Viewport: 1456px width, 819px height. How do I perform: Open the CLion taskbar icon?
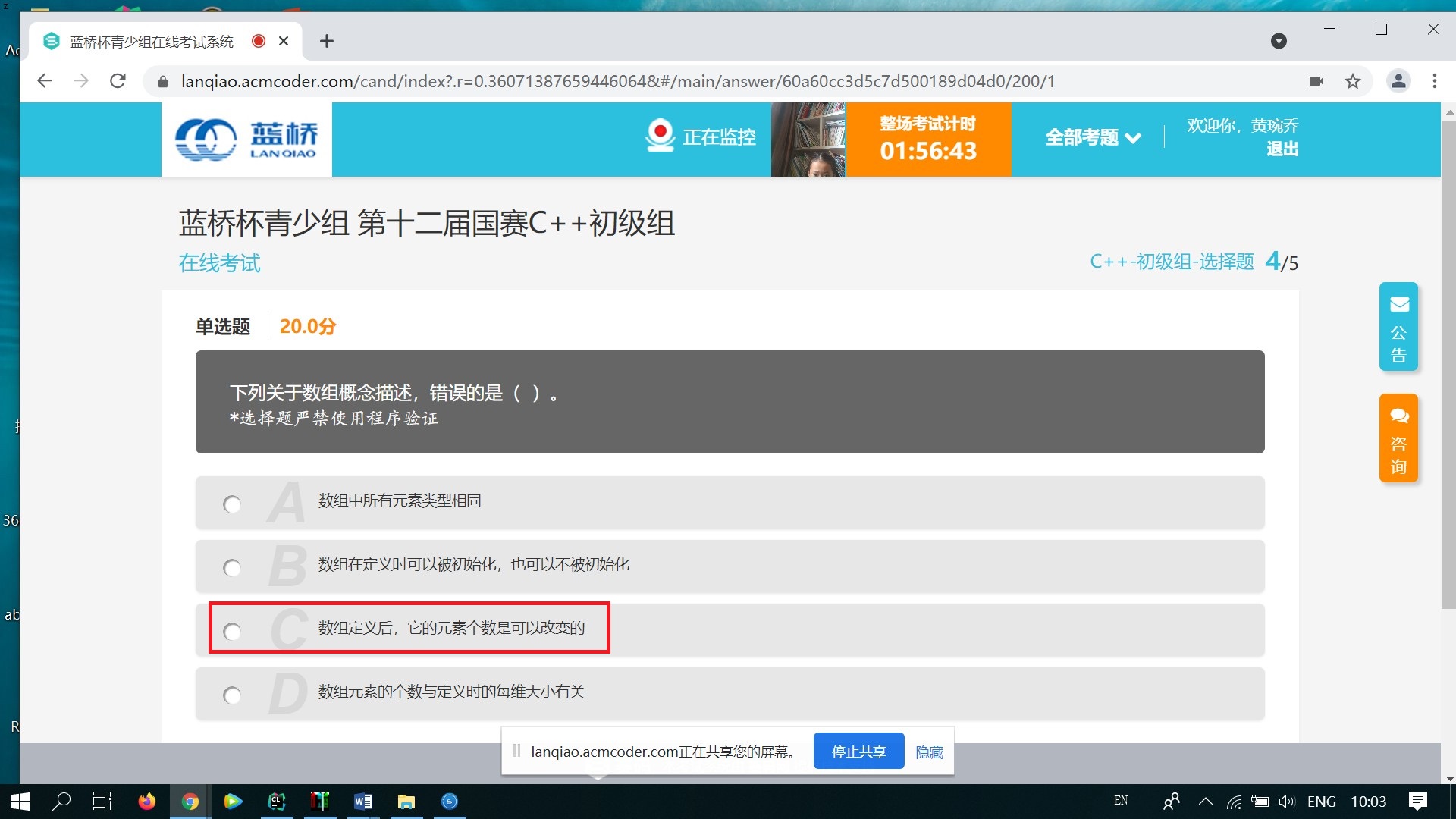click(277, 802)
